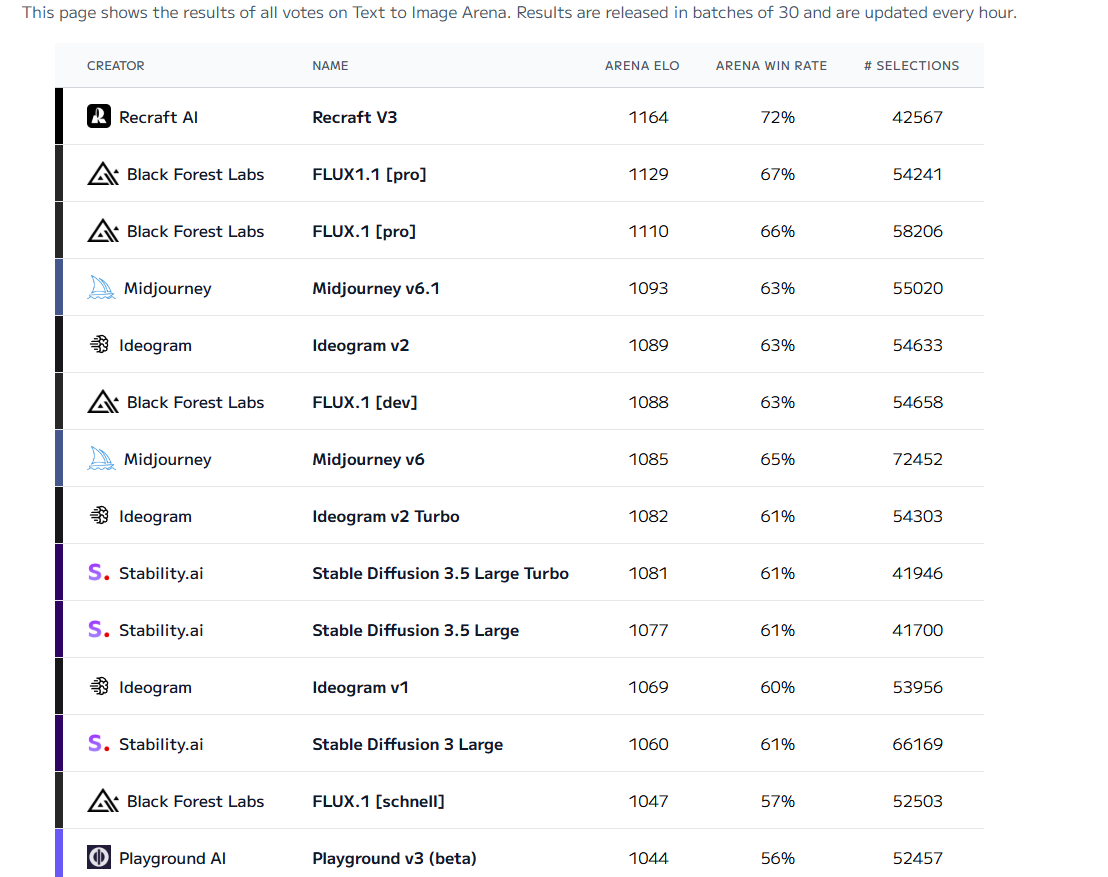Click Ideogram logo in Ideogram v1 row
Screen dimensions: 1108x877
point(99,687)
